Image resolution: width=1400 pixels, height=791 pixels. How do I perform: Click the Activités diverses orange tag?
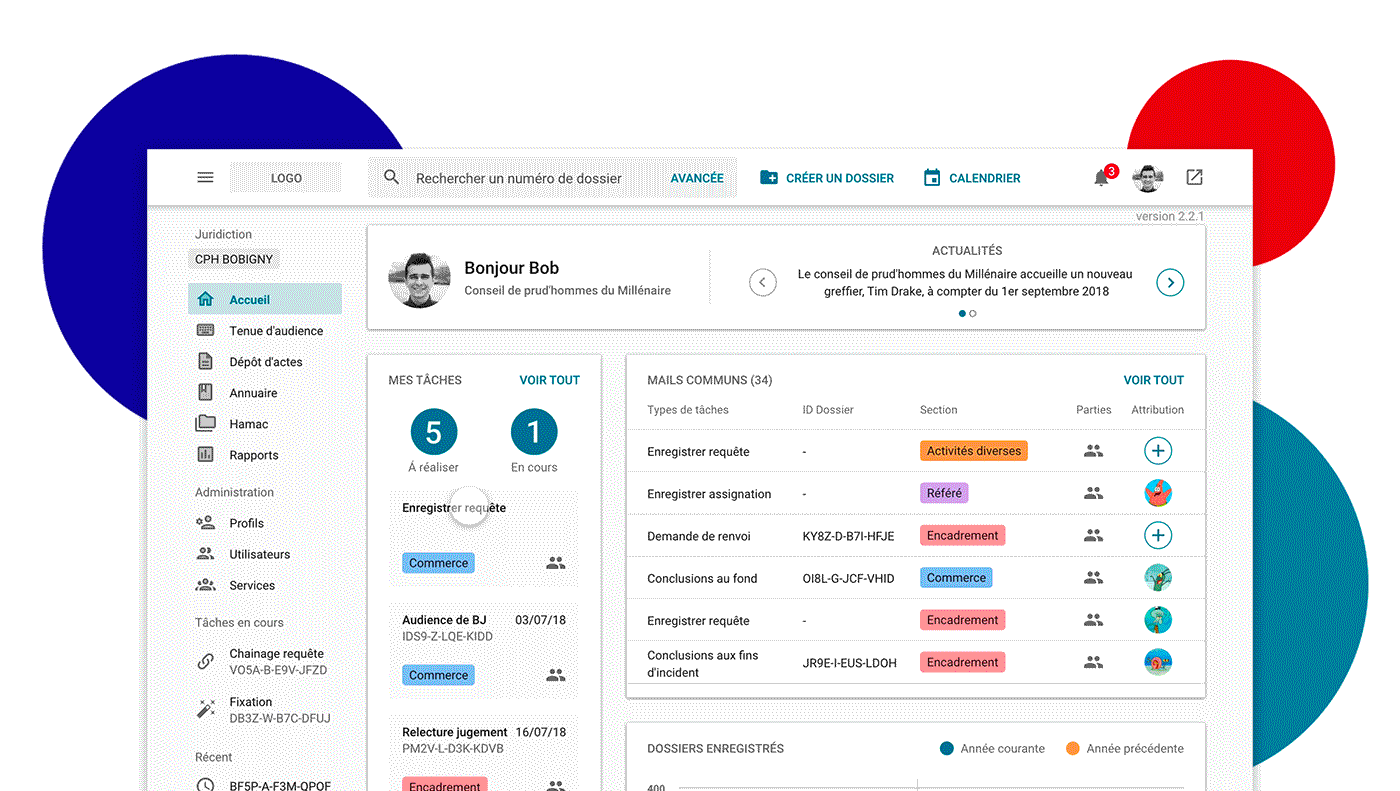974,451
